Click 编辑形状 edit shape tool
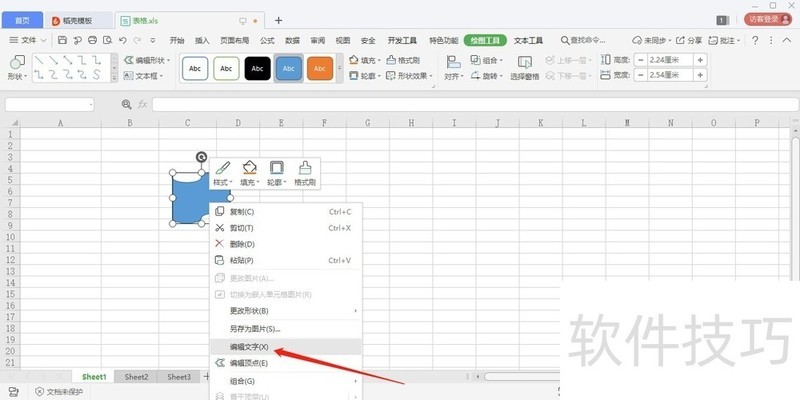800x400 pixels. pyautogui.click(x=147, y=60)
